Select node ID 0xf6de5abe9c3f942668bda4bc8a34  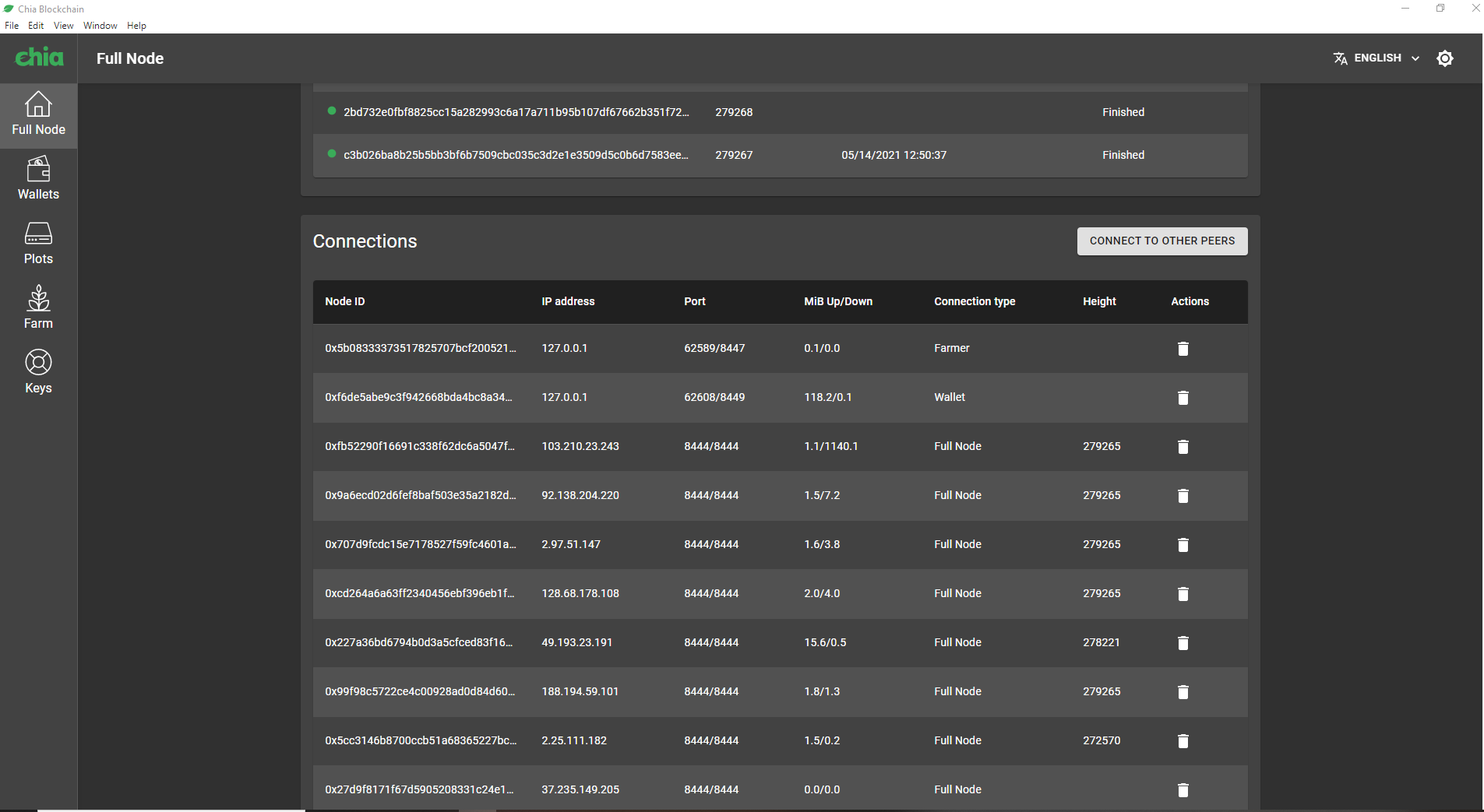[x=418, y=397]
